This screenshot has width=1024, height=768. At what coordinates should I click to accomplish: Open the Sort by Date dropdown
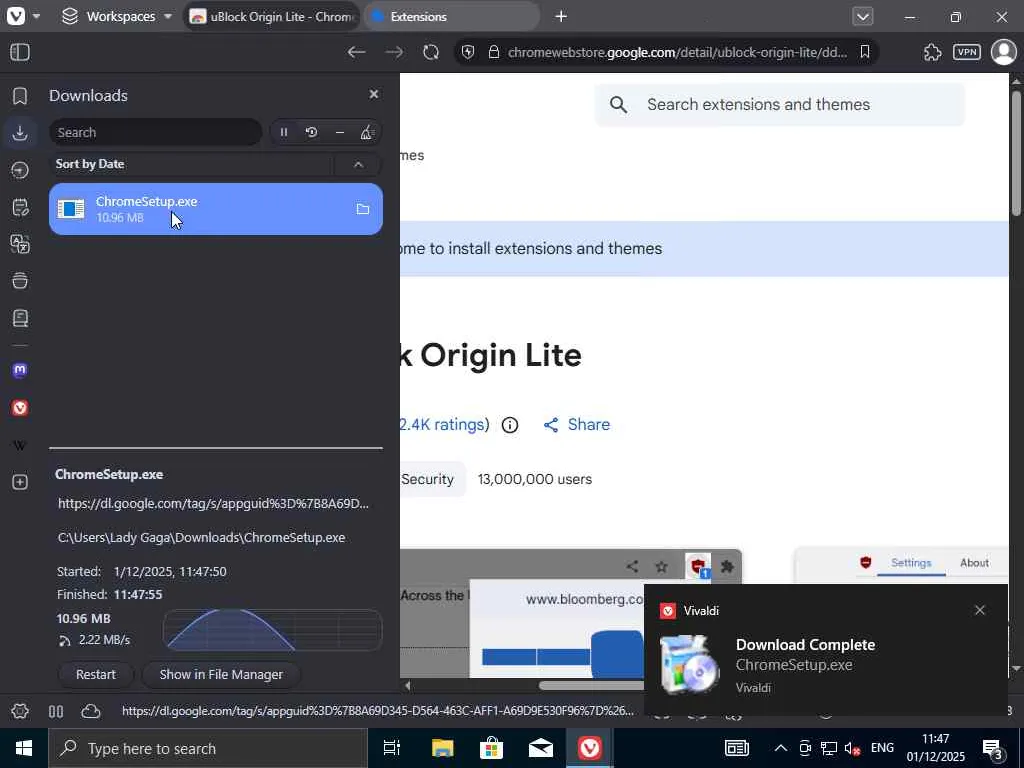191,164
